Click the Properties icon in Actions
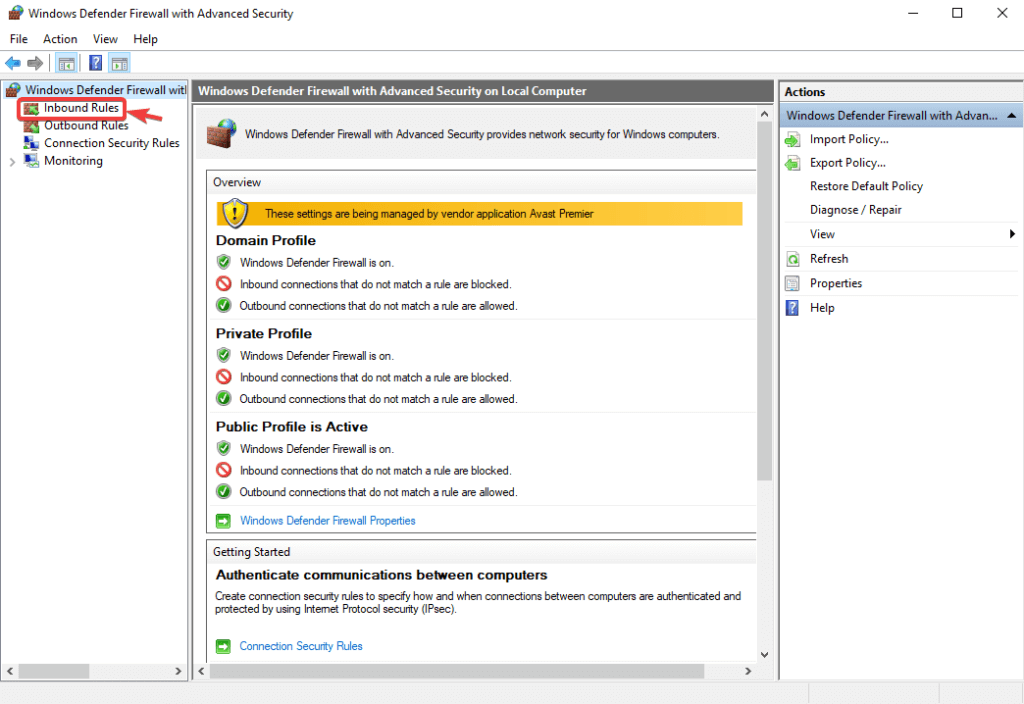 (x=792, y=283)
